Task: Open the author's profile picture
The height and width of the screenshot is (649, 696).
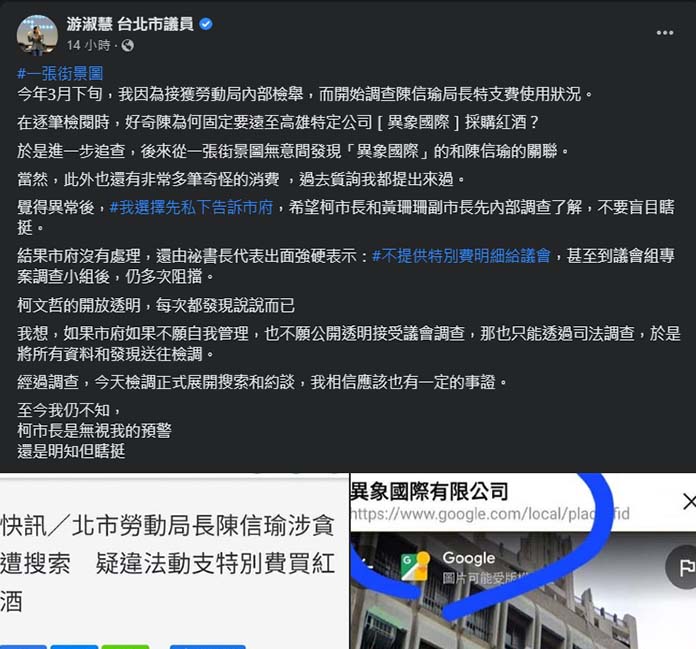Action: [x=37, y=35]
